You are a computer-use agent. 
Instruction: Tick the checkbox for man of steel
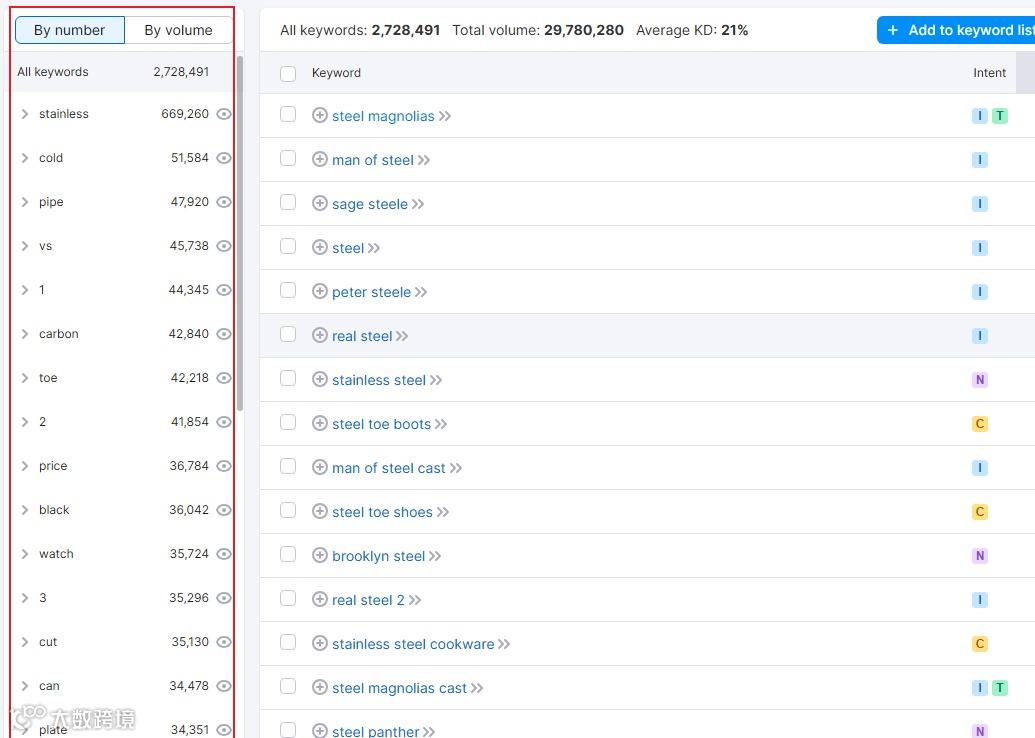point(288,159)
